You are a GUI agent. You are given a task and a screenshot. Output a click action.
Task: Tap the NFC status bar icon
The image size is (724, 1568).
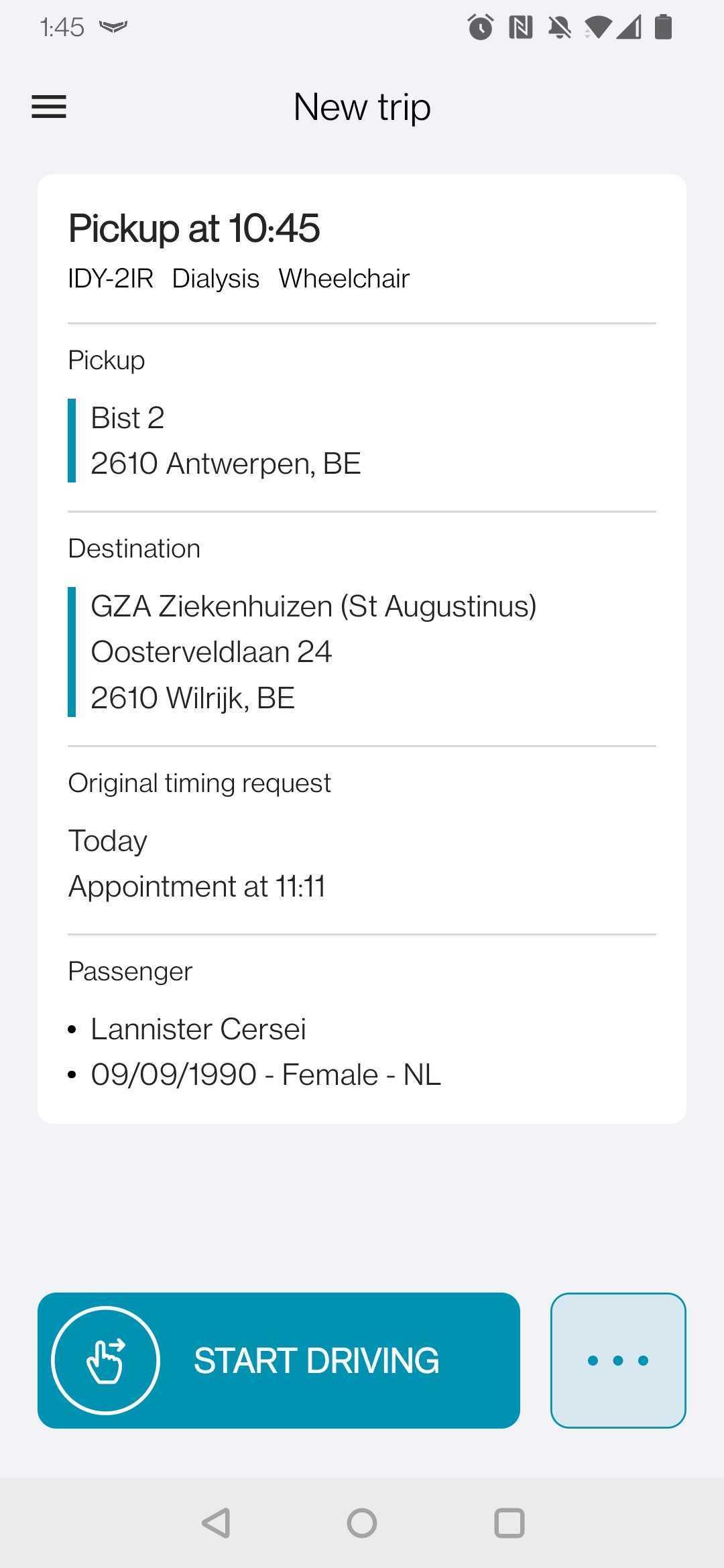point(521,27)
